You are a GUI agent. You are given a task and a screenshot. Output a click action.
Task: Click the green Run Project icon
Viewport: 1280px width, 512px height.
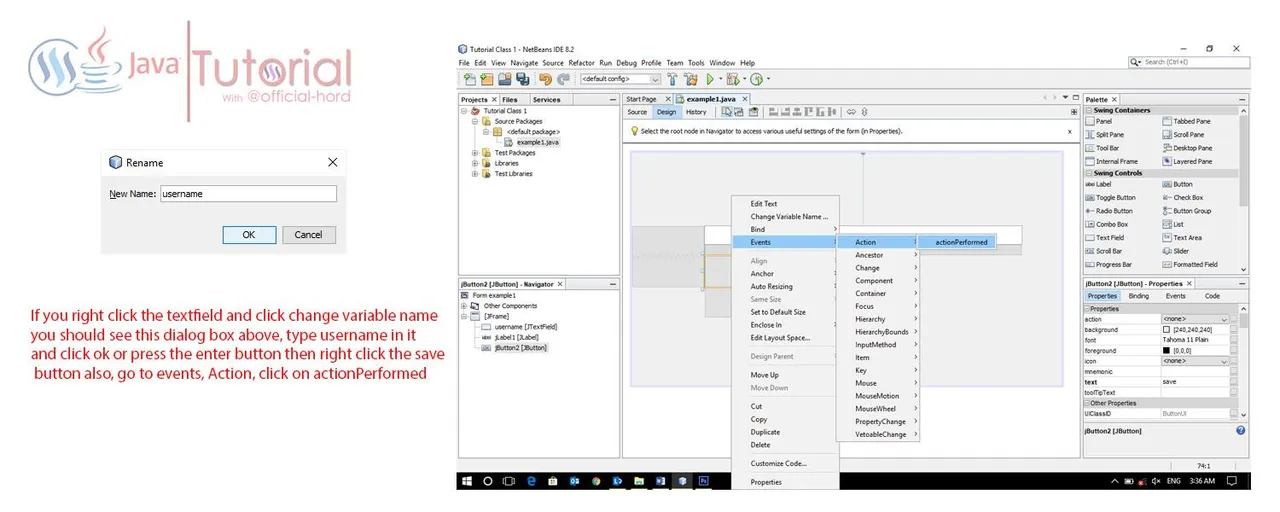click(710, 79)
